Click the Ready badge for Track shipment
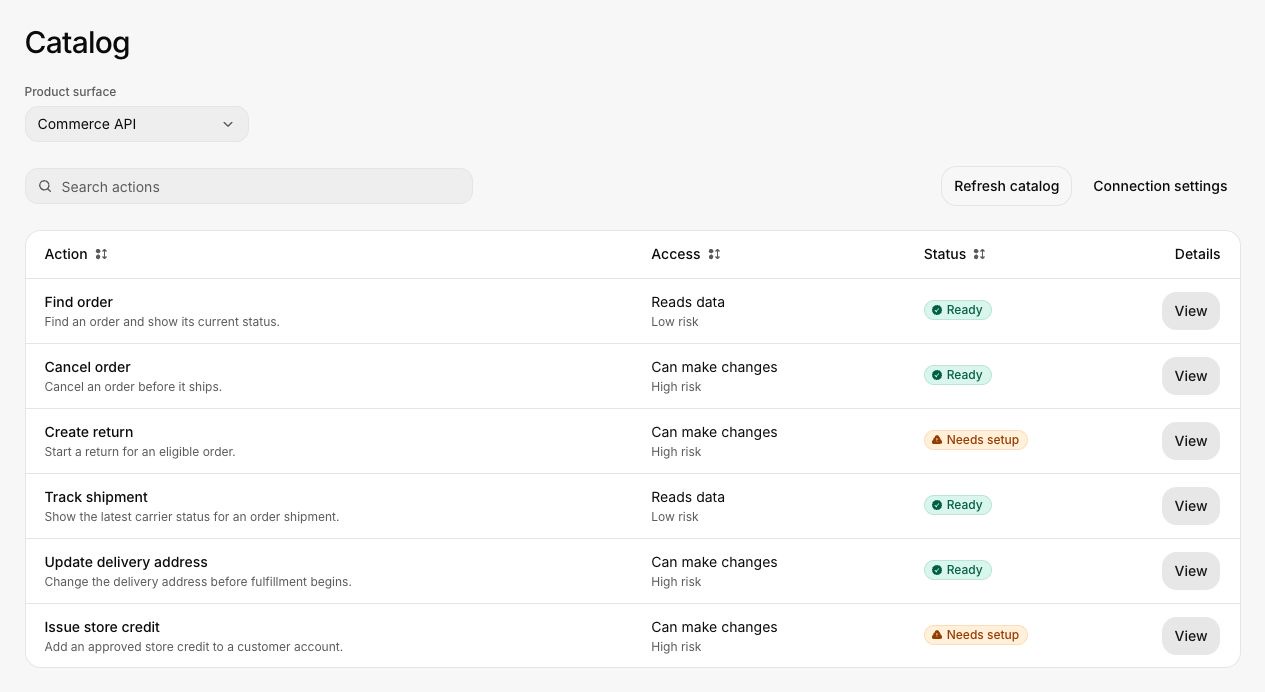1265x692 pixels. (958, 505)
